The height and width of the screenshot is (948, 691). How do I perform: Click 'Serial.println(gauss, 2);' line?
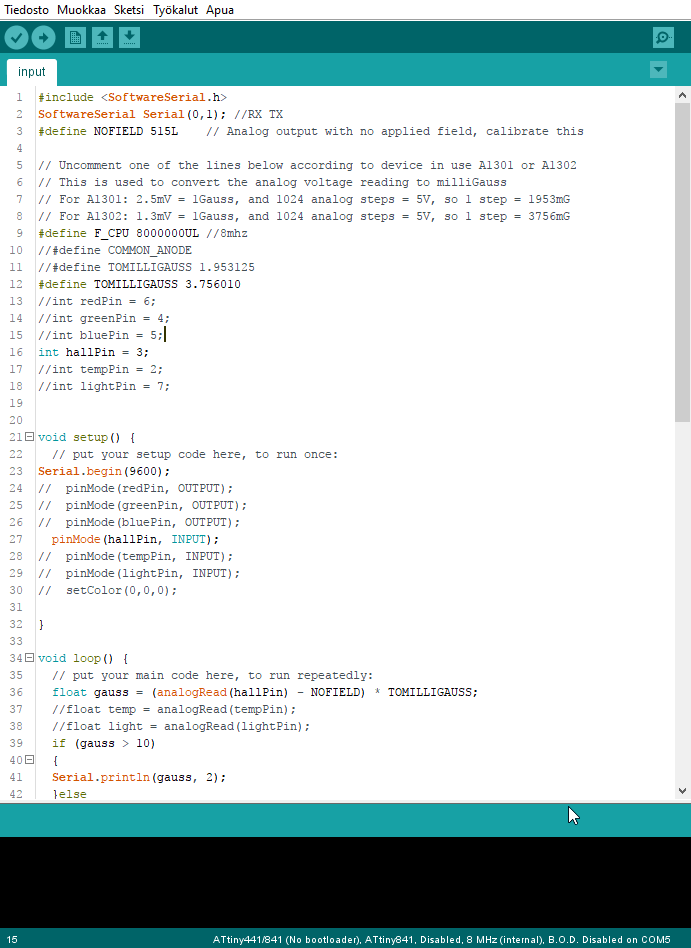(x=139, y=777)
